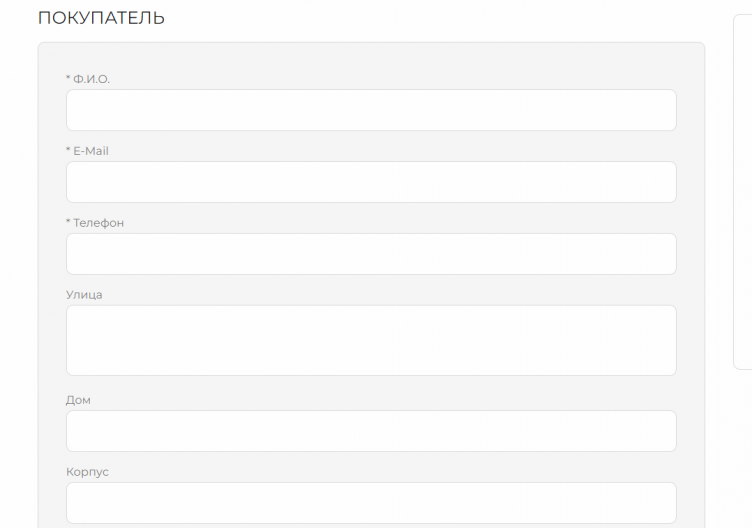
Task: Focus the E-Mail input field
Action: pyautogui.click(x=371, y=182)
